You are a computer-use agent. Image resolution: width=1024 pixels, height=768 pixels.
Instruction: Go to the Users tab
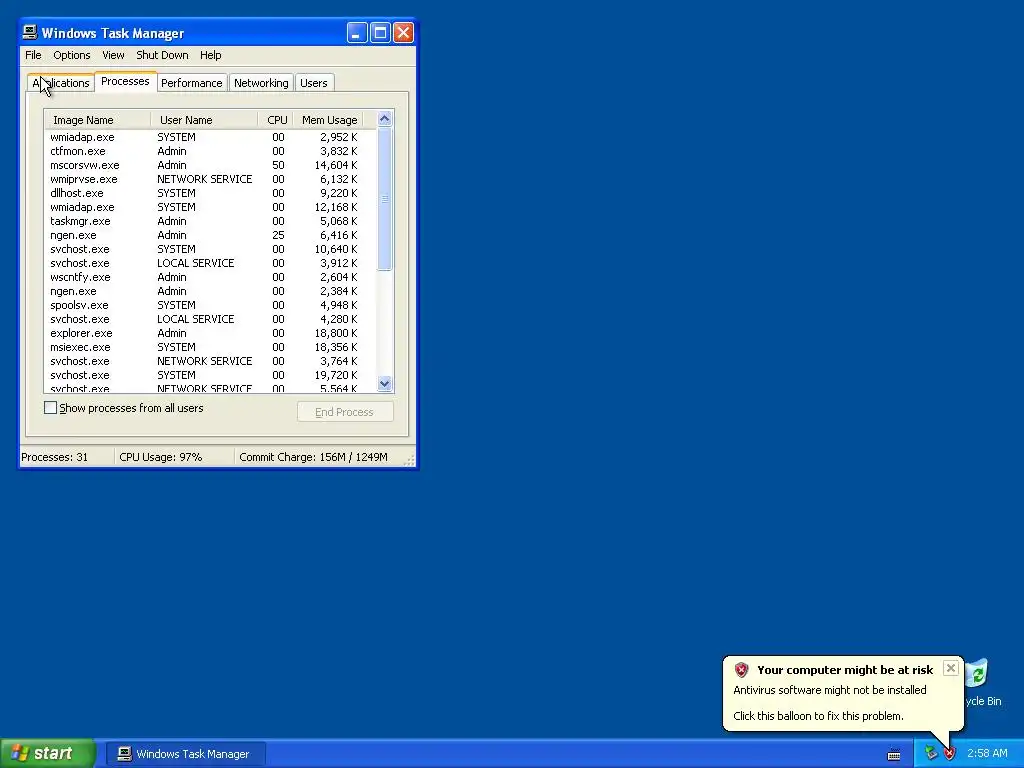(313, 83)
